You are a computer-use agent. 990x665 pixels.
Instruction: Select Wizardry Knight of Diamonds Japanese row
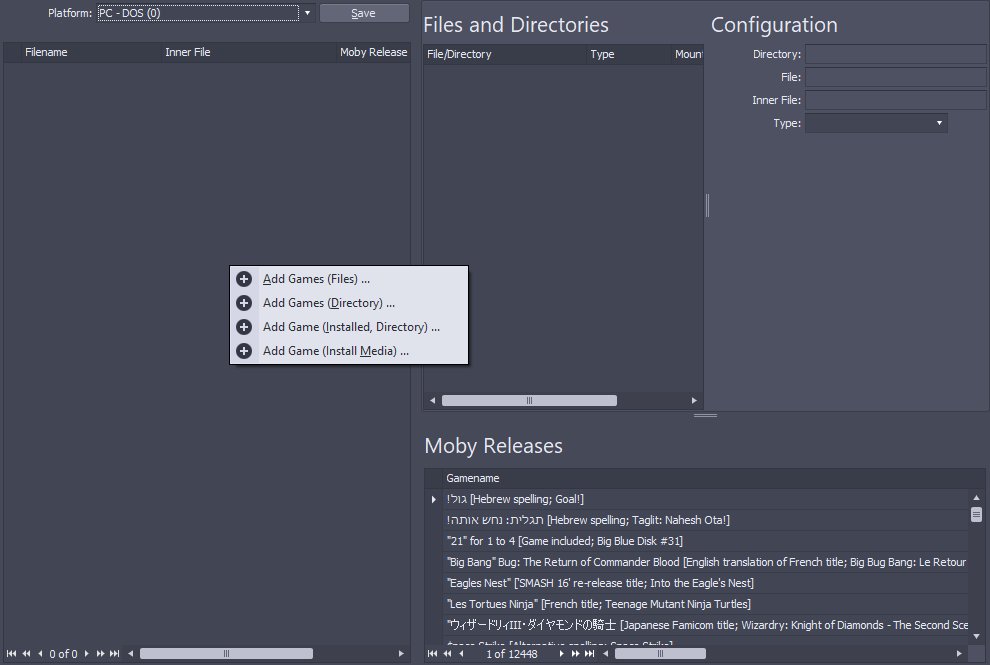(x=705, y=625)
